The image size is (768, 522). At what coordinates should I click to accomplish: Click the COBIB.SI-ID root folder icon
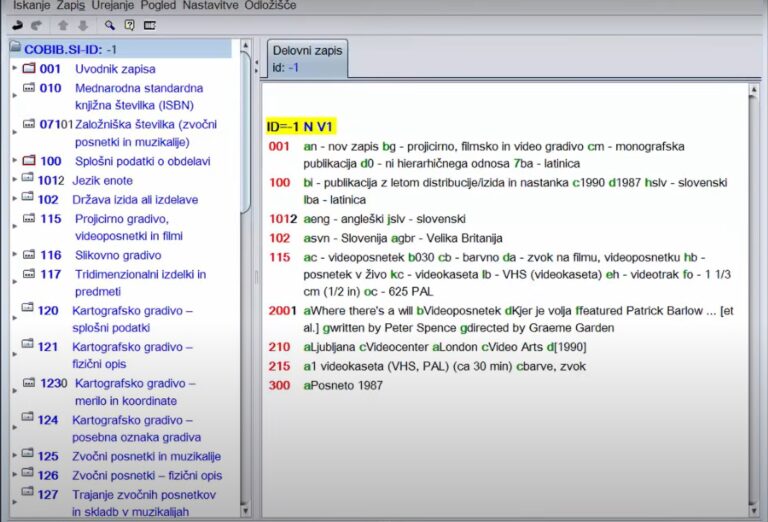[x=15, y=49]
